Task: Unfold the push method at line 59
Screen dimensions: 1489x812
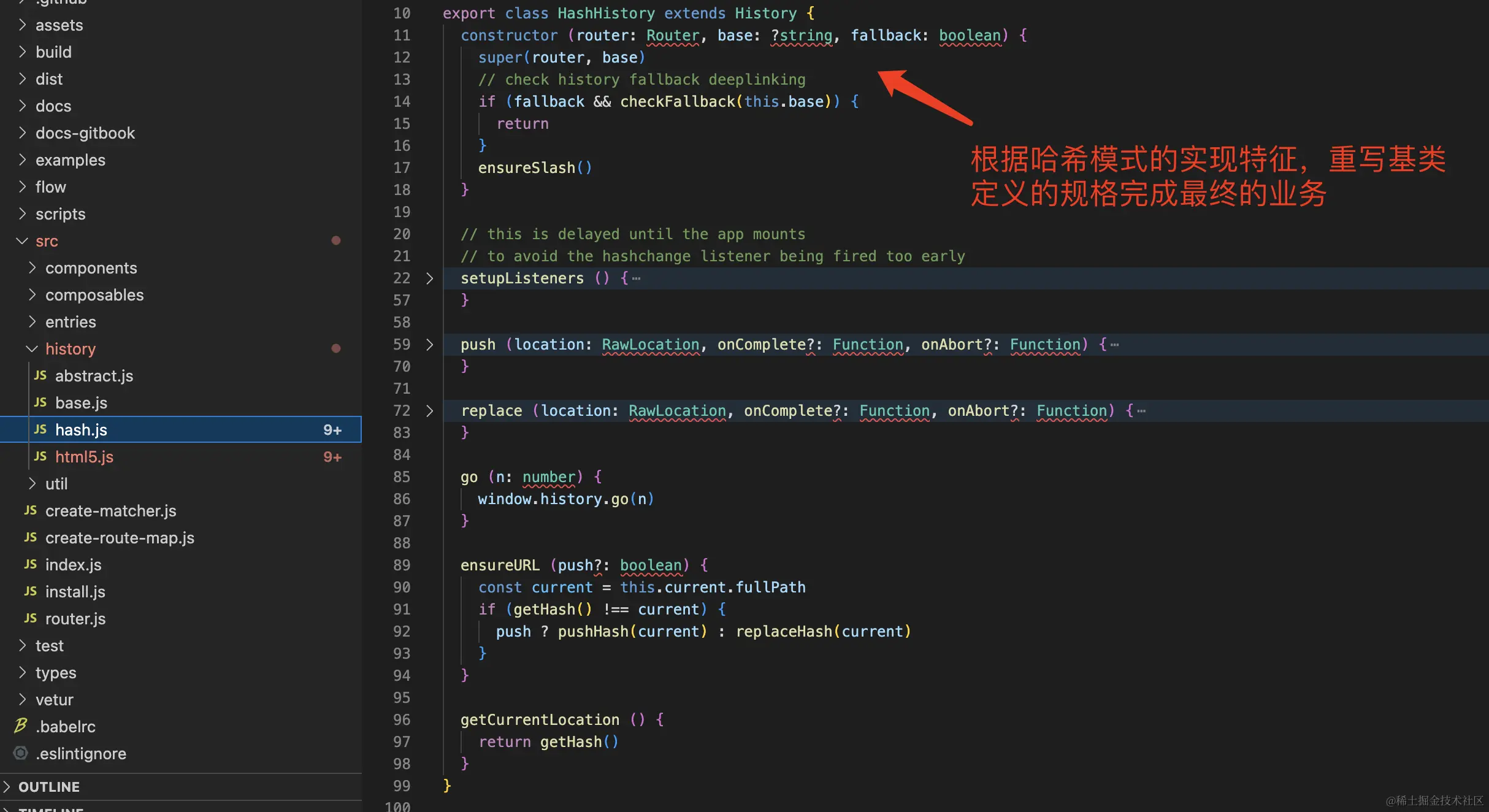Action: [x=429, y=345]
